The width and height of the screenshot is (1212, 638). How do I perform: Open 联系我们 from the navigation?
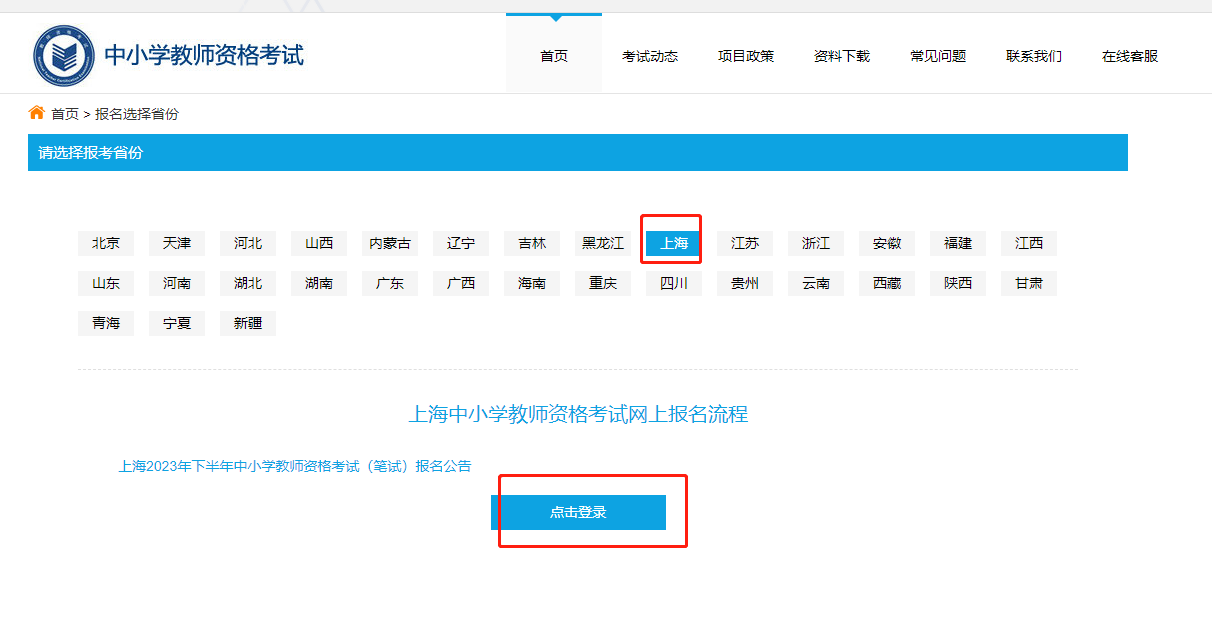click(x=1033, y=56)
